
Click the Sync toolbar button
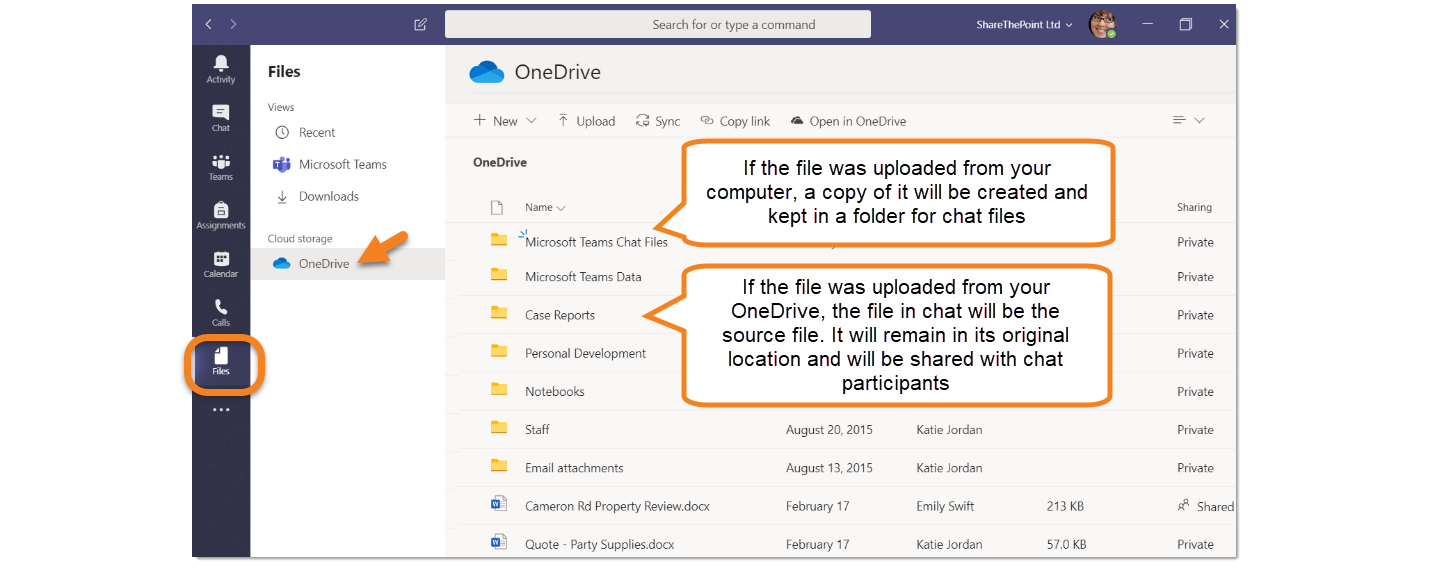point(657,121)
